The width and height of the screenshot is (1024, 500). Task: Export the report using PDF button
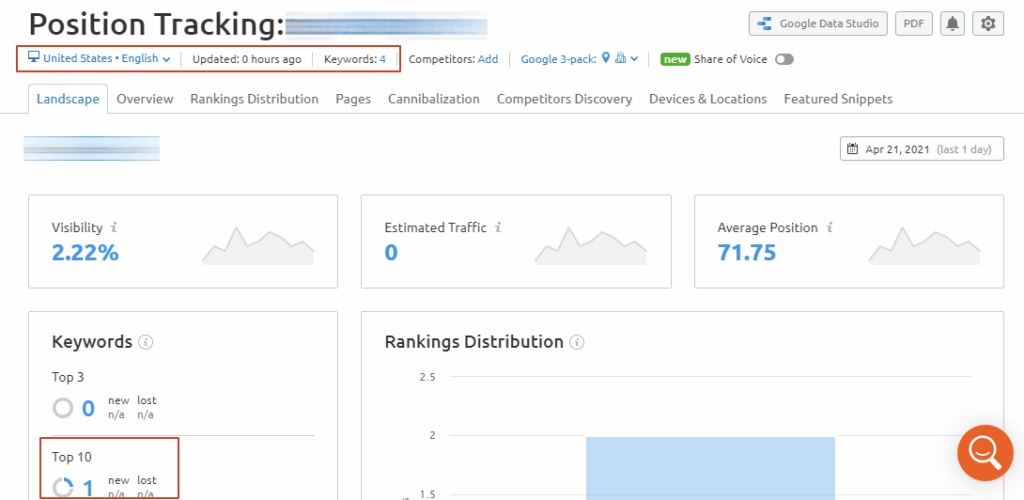pos(913,24)
